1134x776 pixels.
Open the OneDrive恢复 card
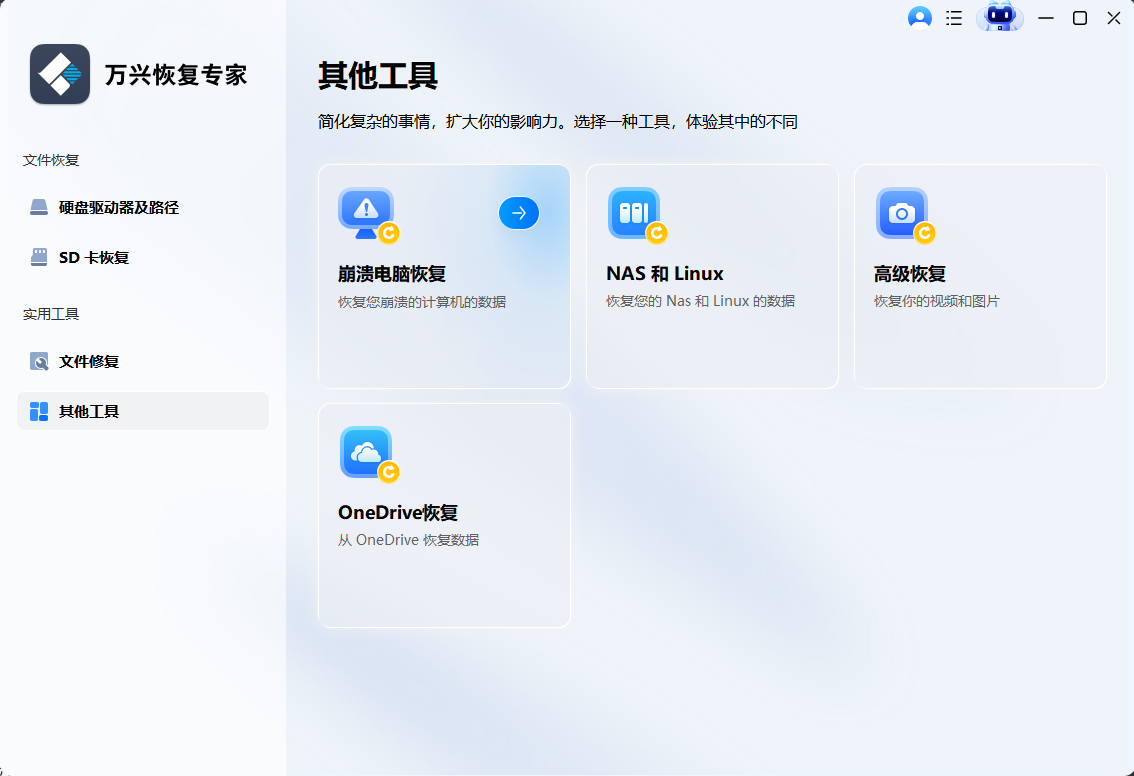pos(443,515)
